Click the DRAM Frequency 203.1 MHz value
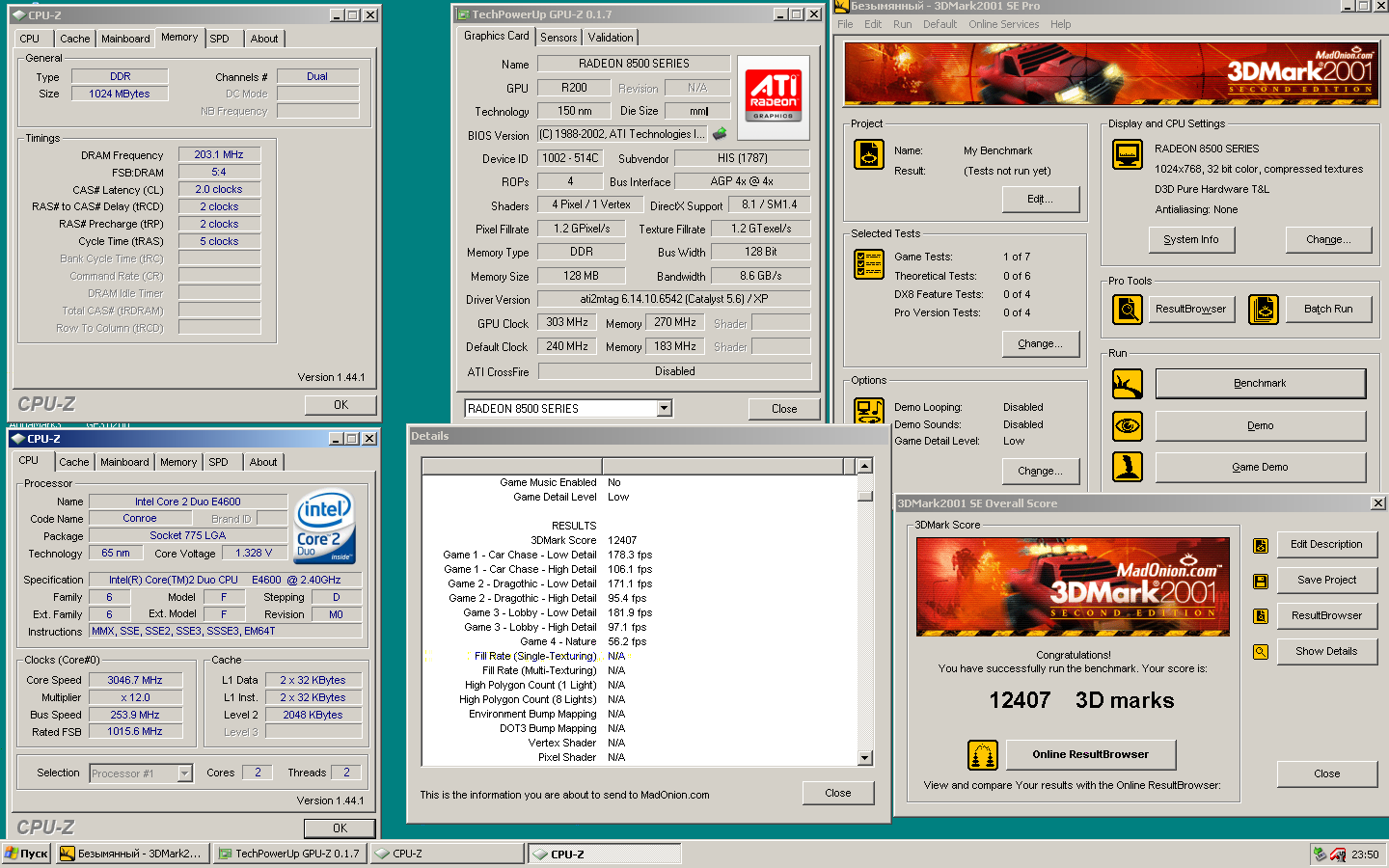The height and width of the screenshot is (868, 1389). pos(219,154)
